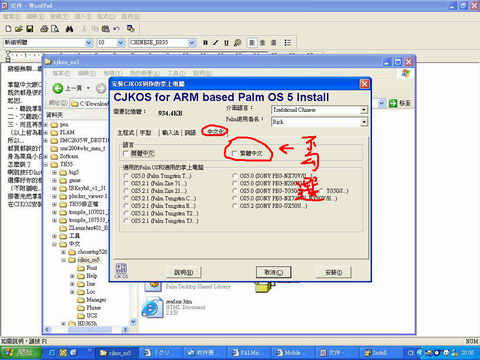Click the CJKOS logo icon in installer dialog
480x360 pixels.
(121, 271)
